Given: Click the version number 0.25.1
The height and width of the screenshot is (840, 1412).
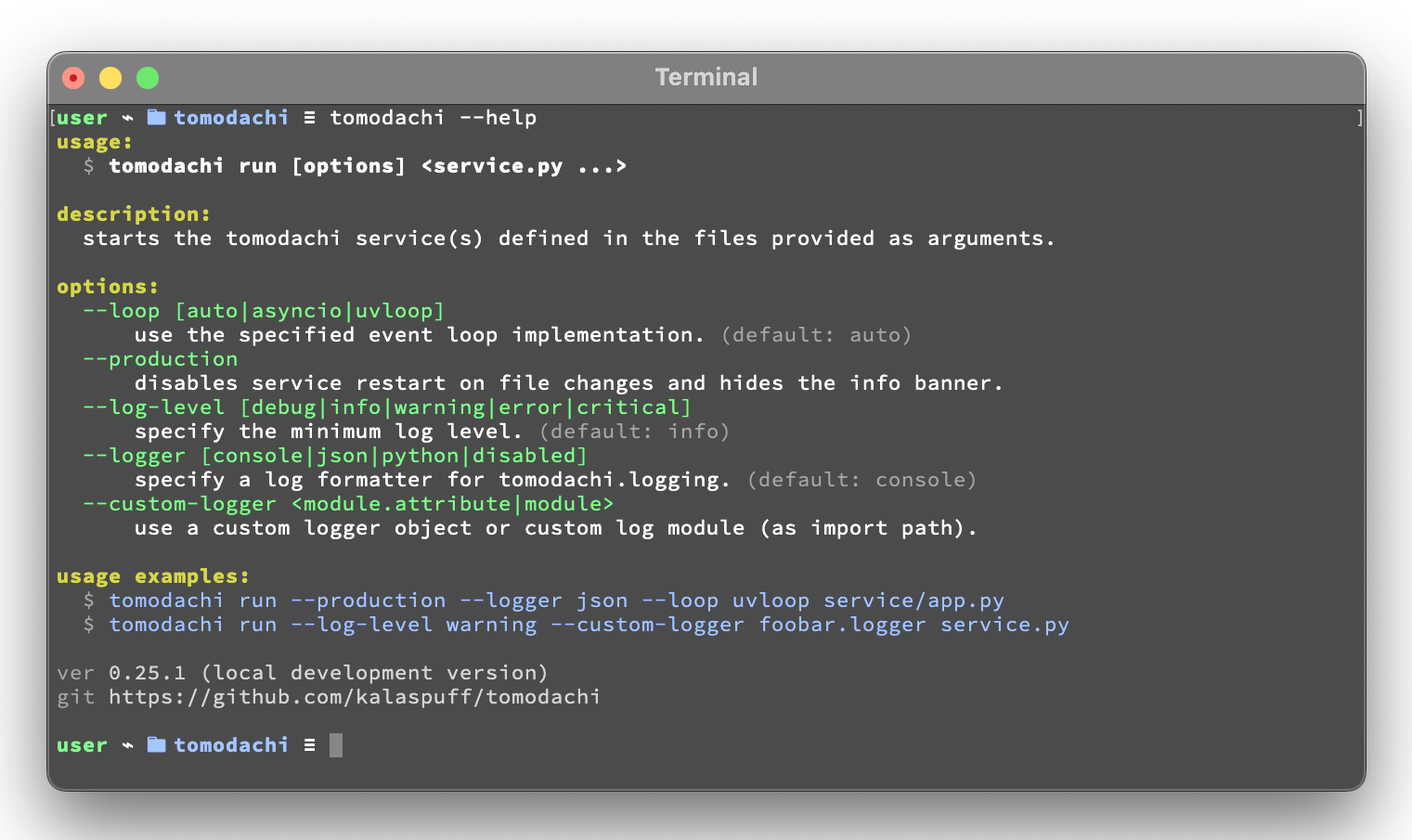Looking at the screenshot, I should pos(147,672).
